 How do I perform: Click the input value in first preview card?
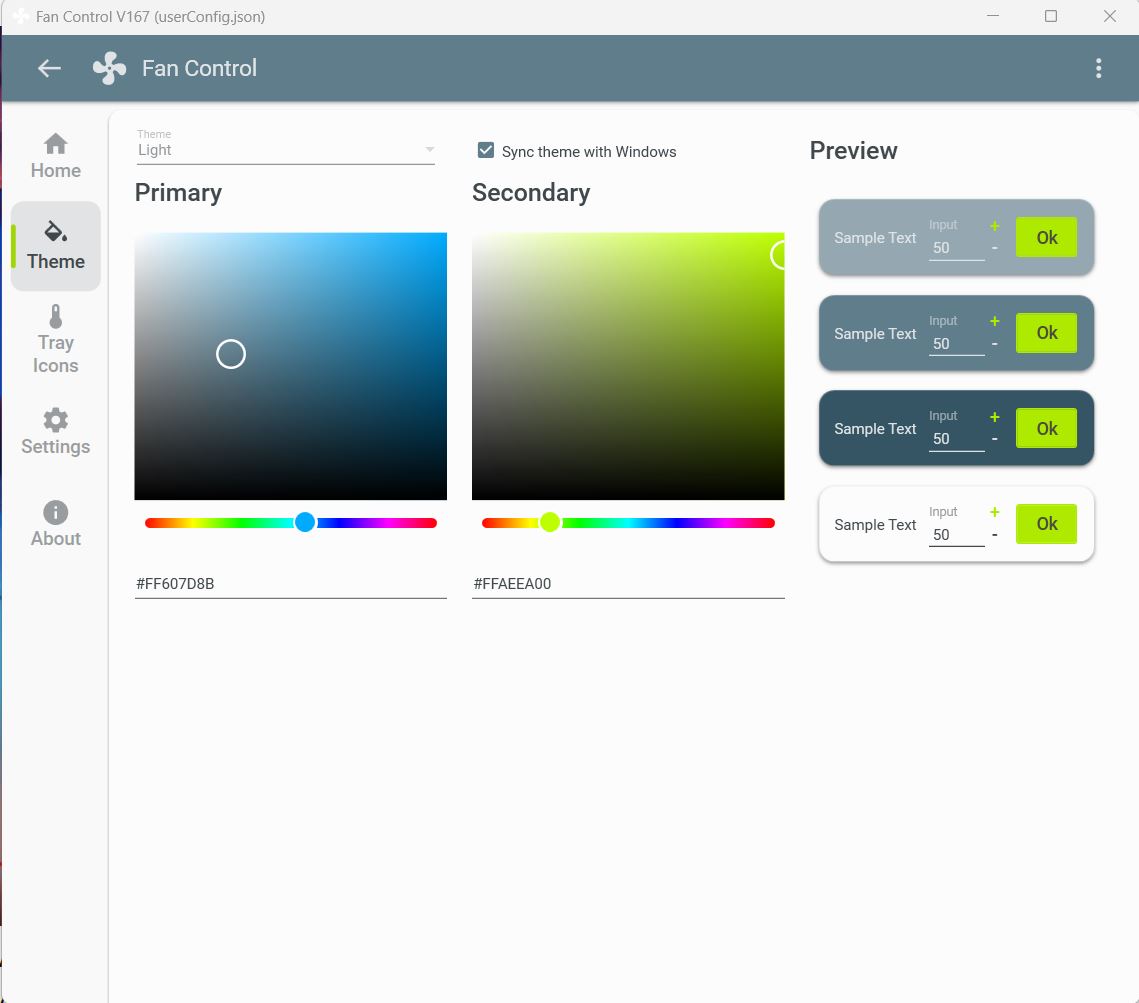(957, 248)
